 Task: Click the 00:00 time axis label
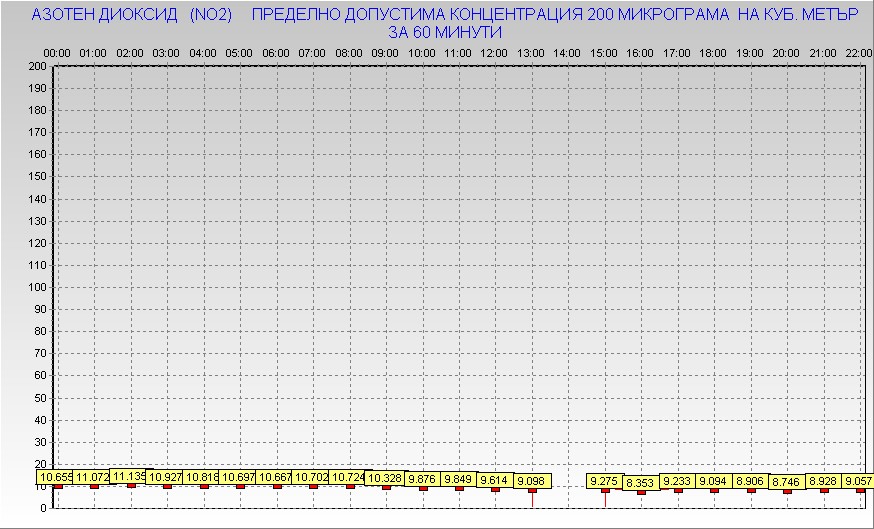point(57,52)
